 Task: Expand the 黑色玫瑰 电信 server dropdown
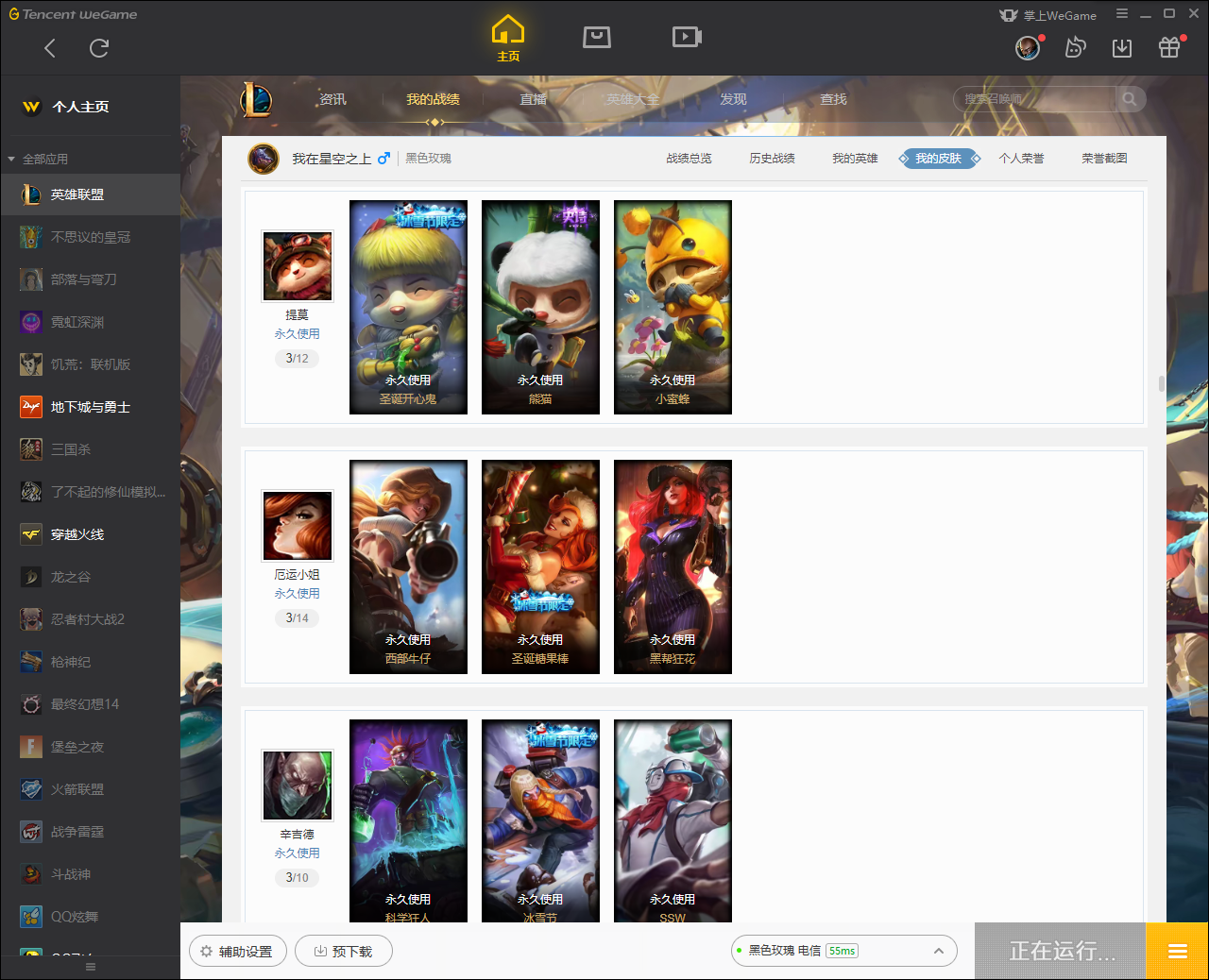(844, 951)
